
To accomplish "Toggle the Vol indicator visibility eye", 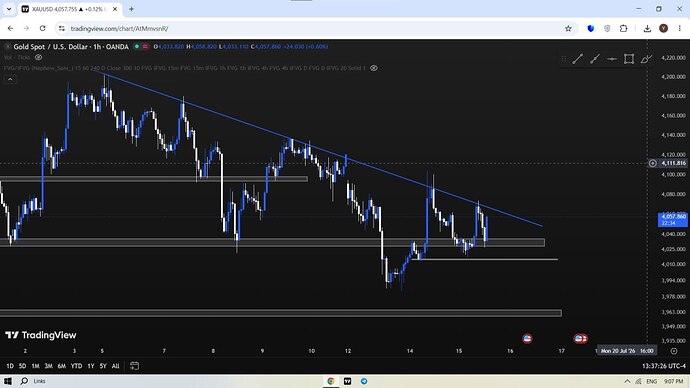I will tap(39, 57).
